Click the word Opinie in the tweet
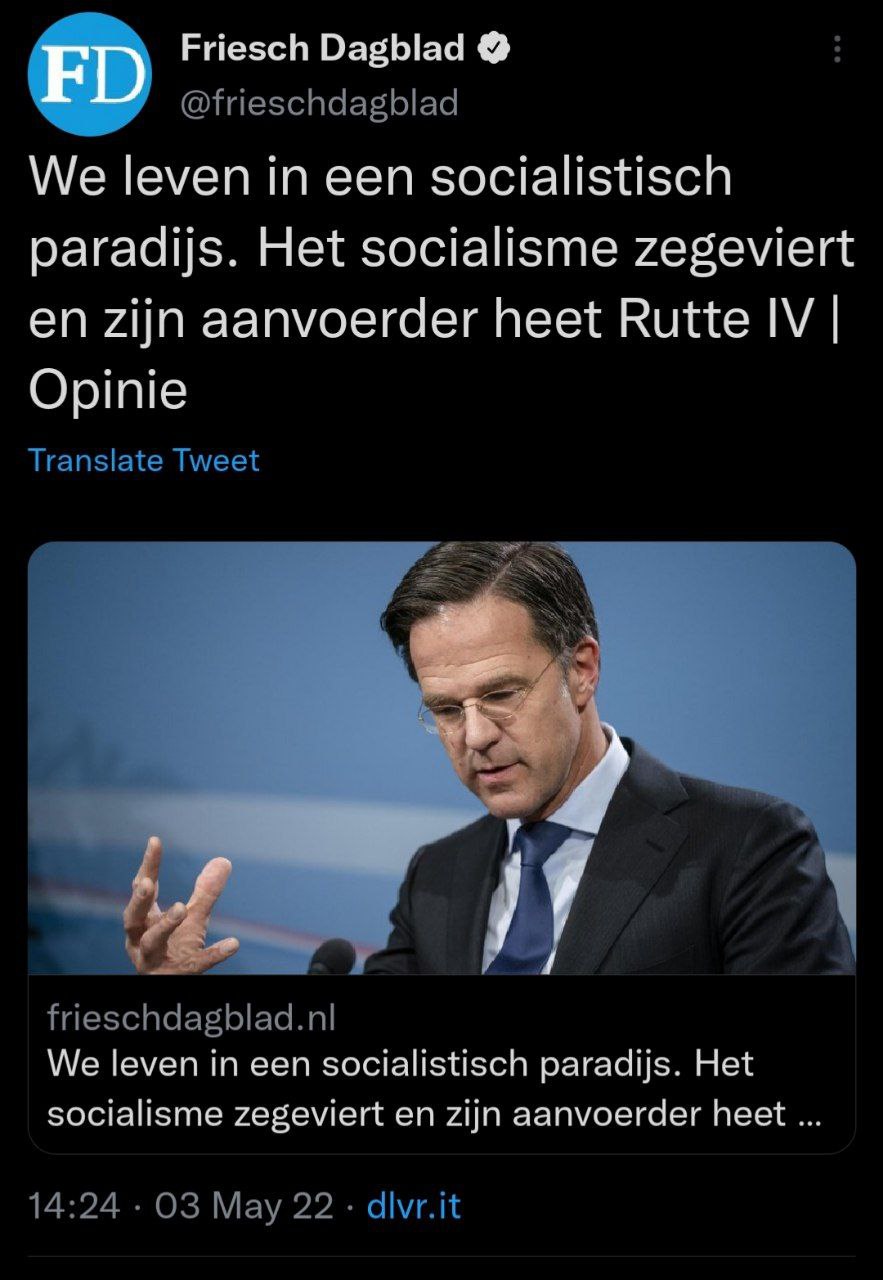Screen dimensions: 883x1280 pos(108,392)
